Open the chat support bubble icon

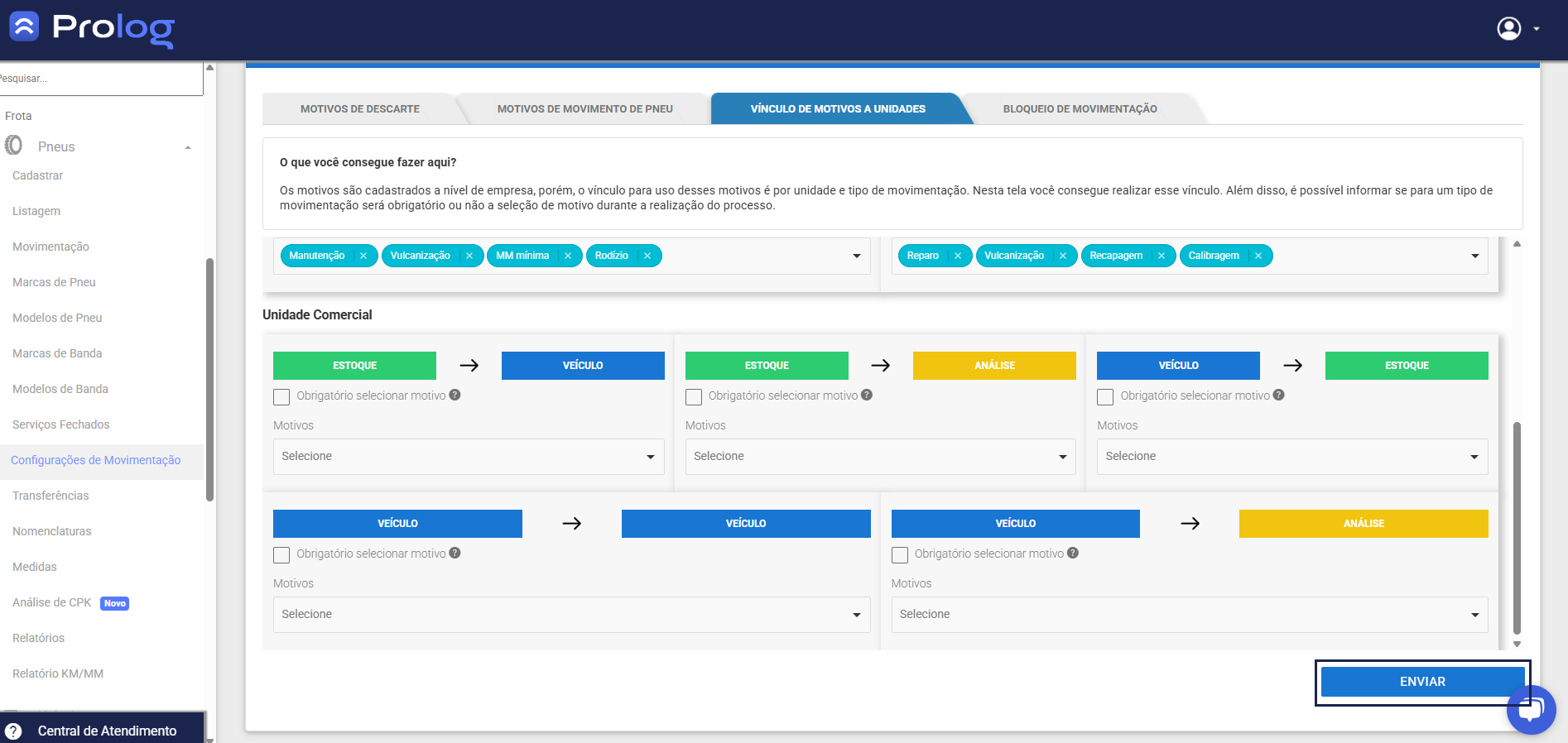coord(1532,709)
